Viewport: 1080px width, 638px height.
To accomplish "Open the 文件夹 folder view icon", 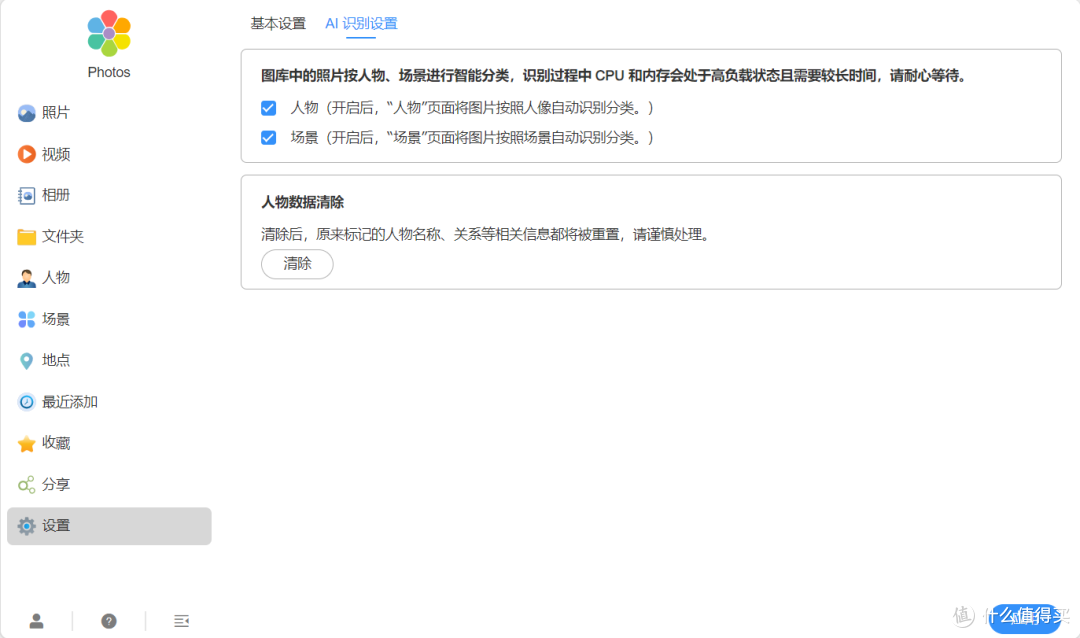I will tap(26, 237).
